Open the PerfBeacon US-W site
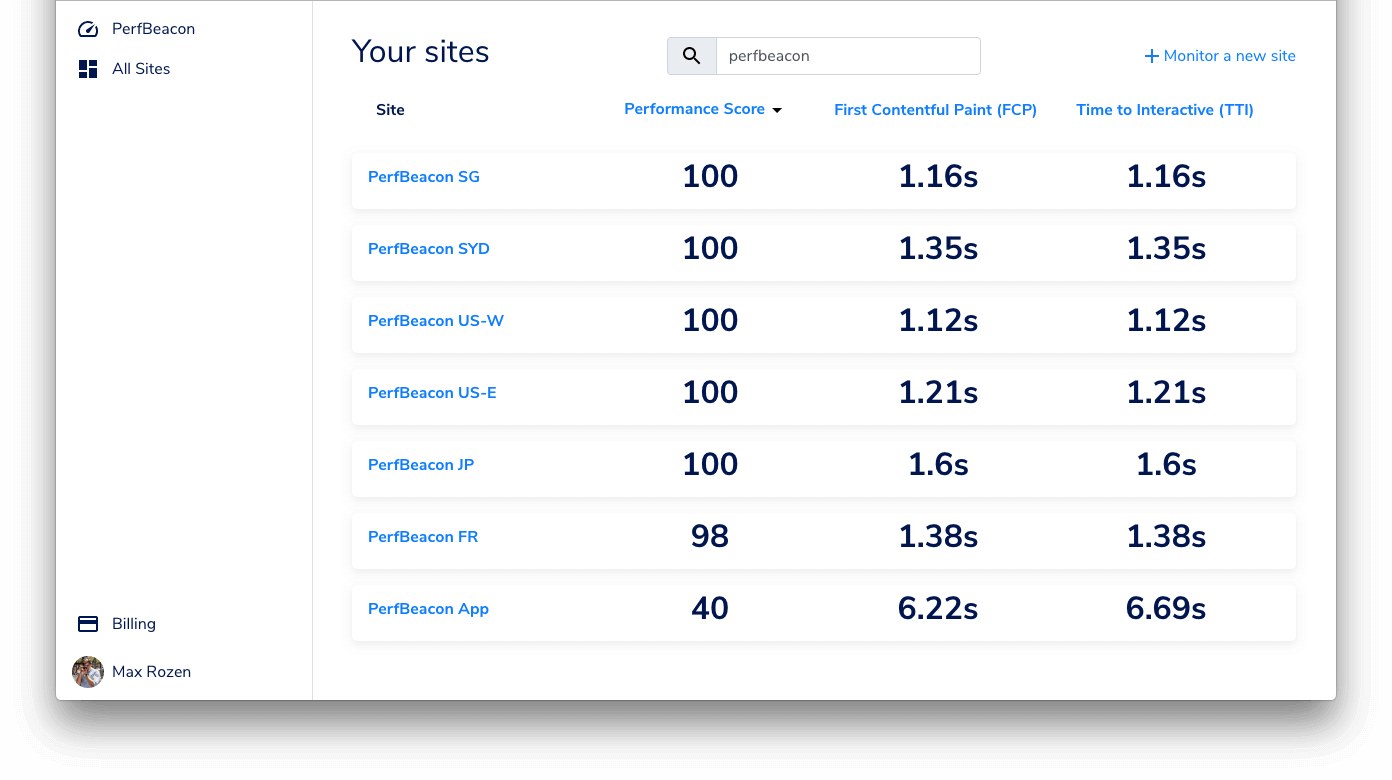Image resolution: width=1392 pixels, height=780 pixels. pyautogui.click(x=436, y=321)
